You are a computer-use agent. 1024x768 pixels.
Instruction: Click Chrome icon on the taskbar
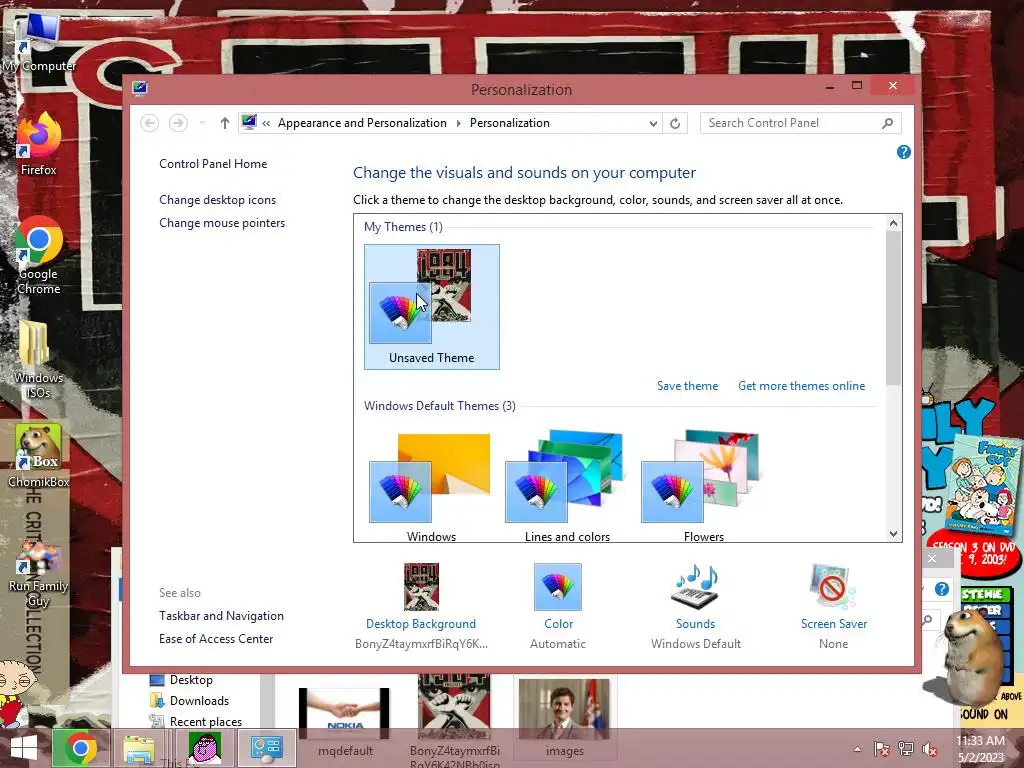pyautogui.click(x=81, y=748)
